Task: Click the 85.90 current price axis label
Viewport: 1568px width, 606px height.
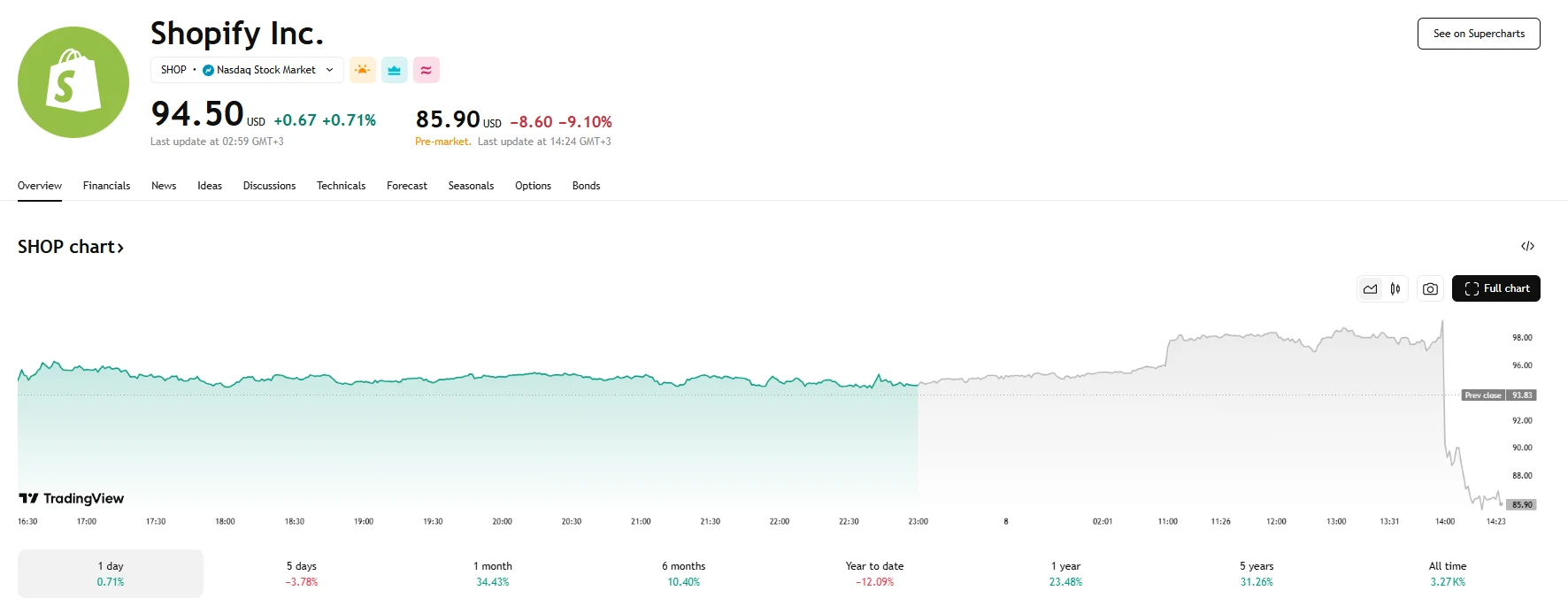Action: point(1522,504)
